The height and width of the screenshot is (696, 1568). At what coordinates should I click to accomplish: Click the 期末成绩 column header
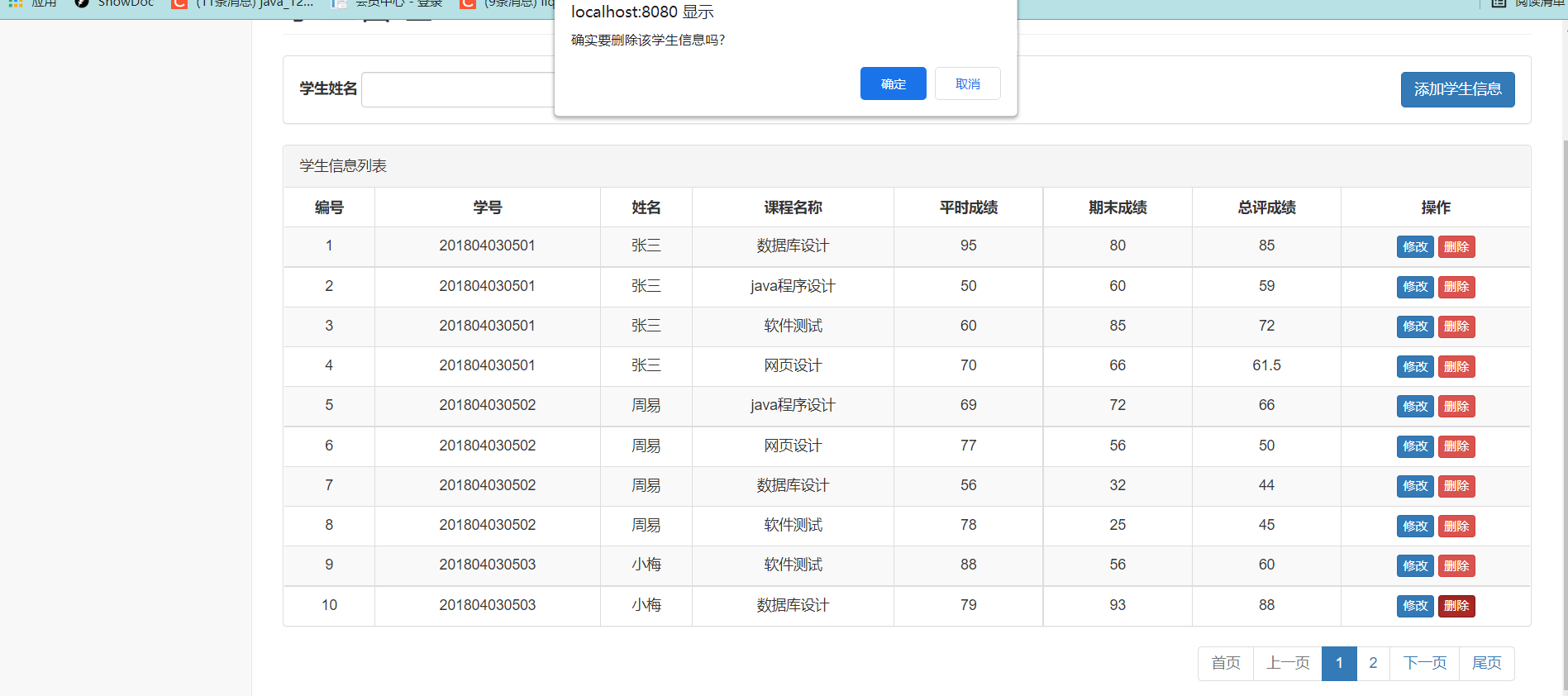[x=1118, y=207]
